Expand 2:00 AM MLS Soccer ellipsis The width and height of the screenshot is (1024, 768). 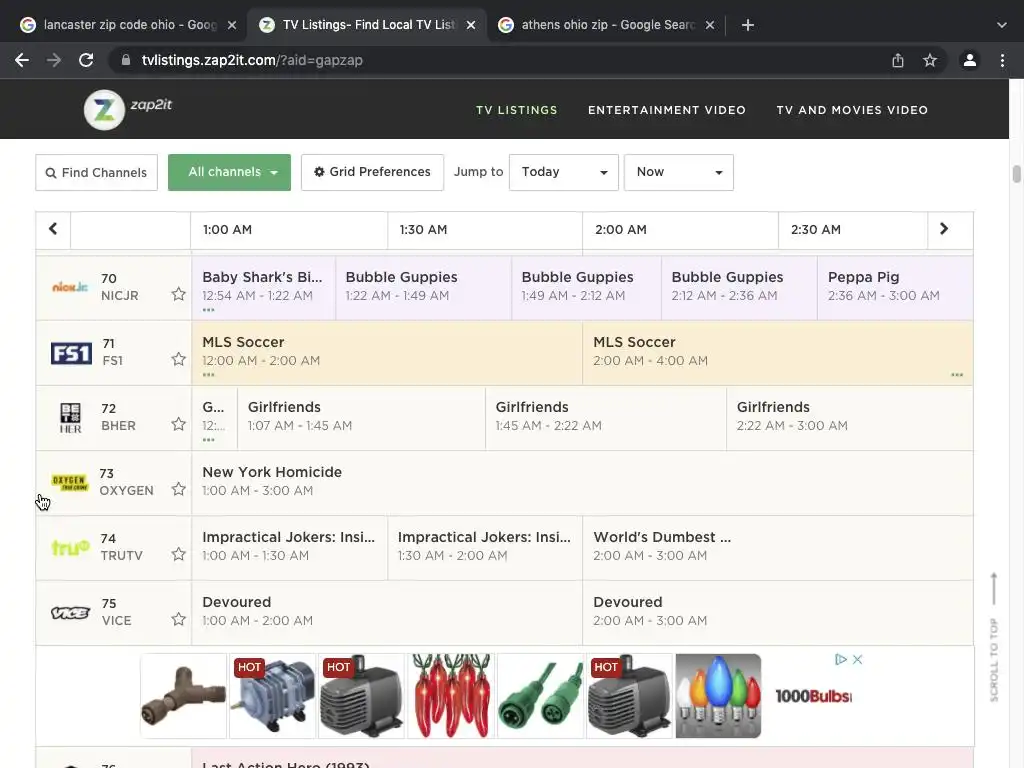tap(957, 375)
